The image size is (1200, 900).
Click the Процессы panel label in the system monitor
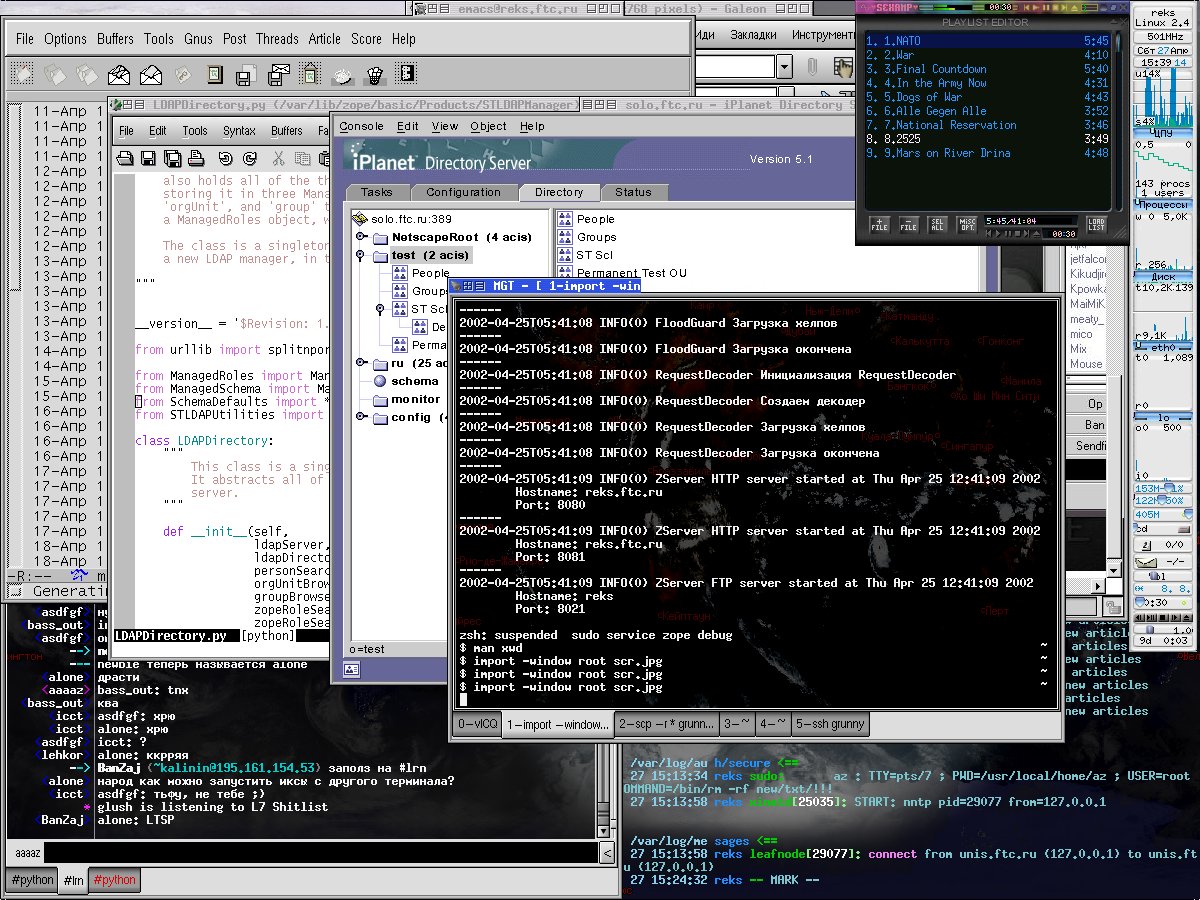pos(1161,203)
